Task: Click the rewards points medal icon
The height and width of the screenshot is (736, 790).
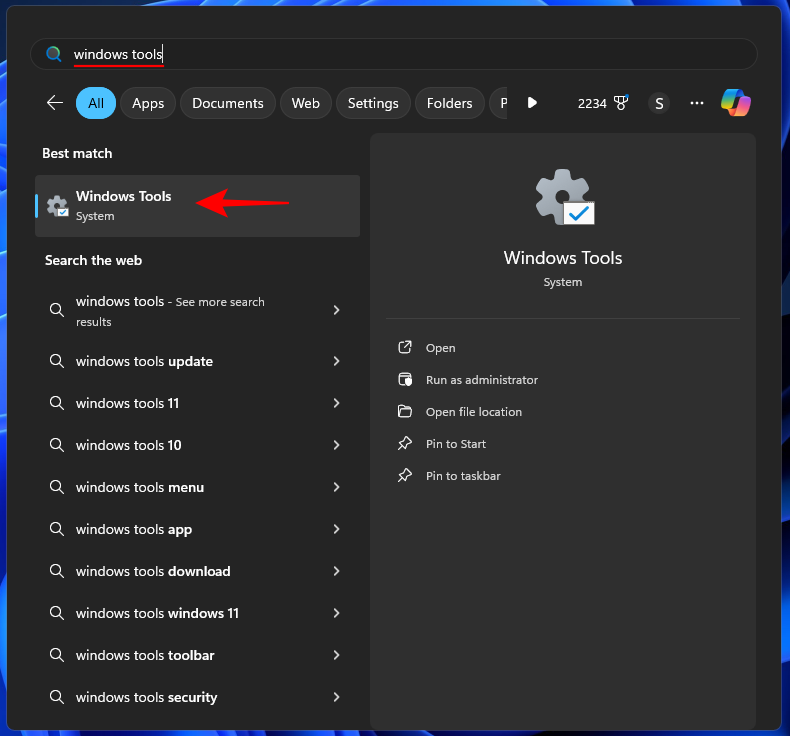Action: click(621, 103)
